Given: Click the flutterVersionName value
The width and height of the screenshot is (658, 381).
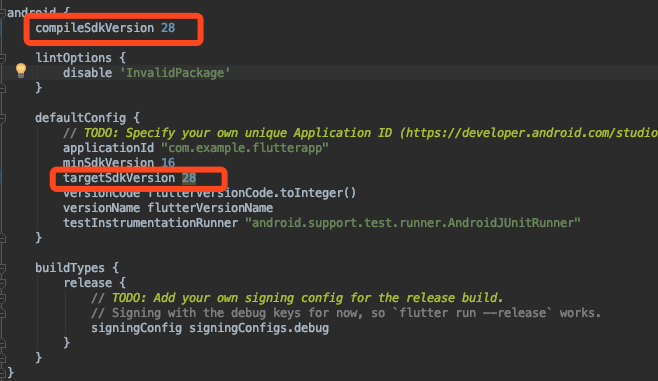Looking at the screenshot, I should 210,208.
